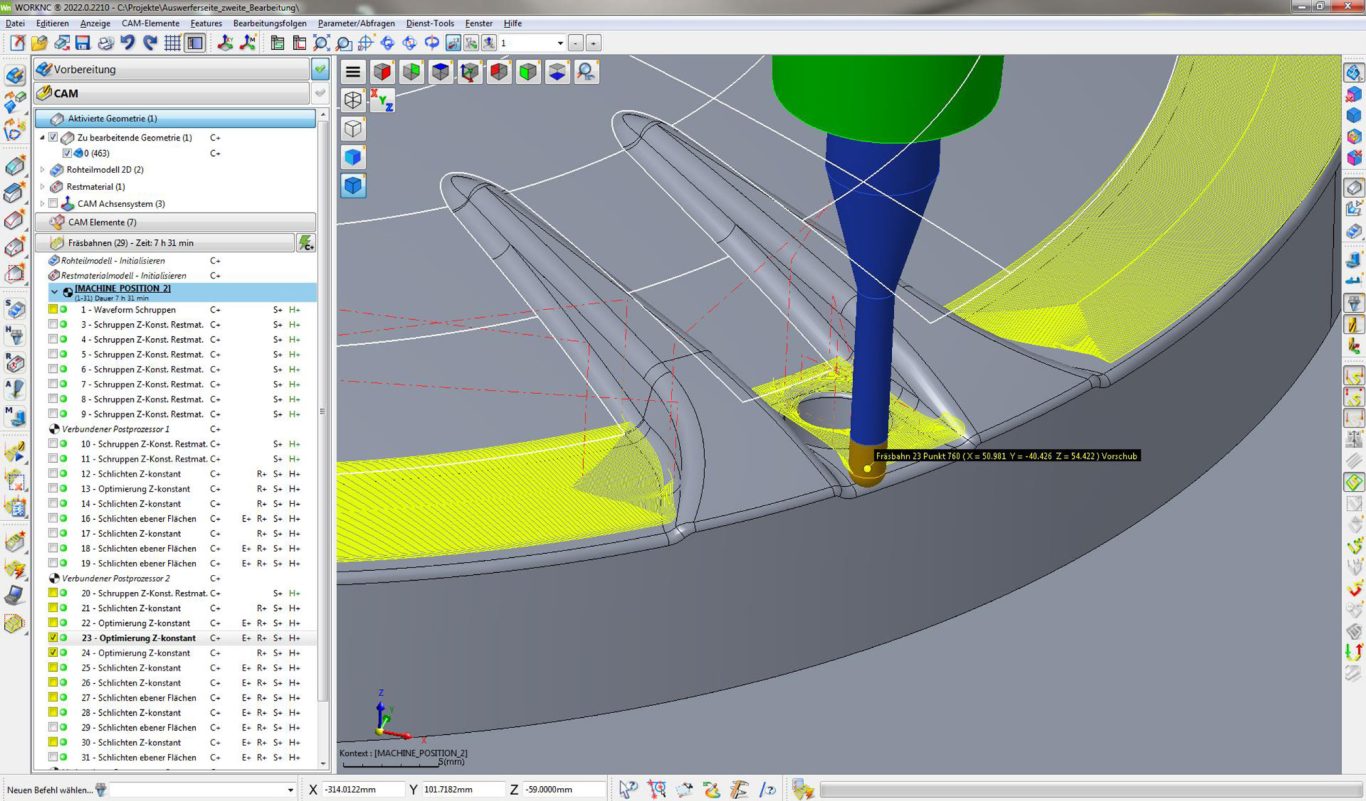
Task: Click the Undo arrow icon
Action: 128,43
